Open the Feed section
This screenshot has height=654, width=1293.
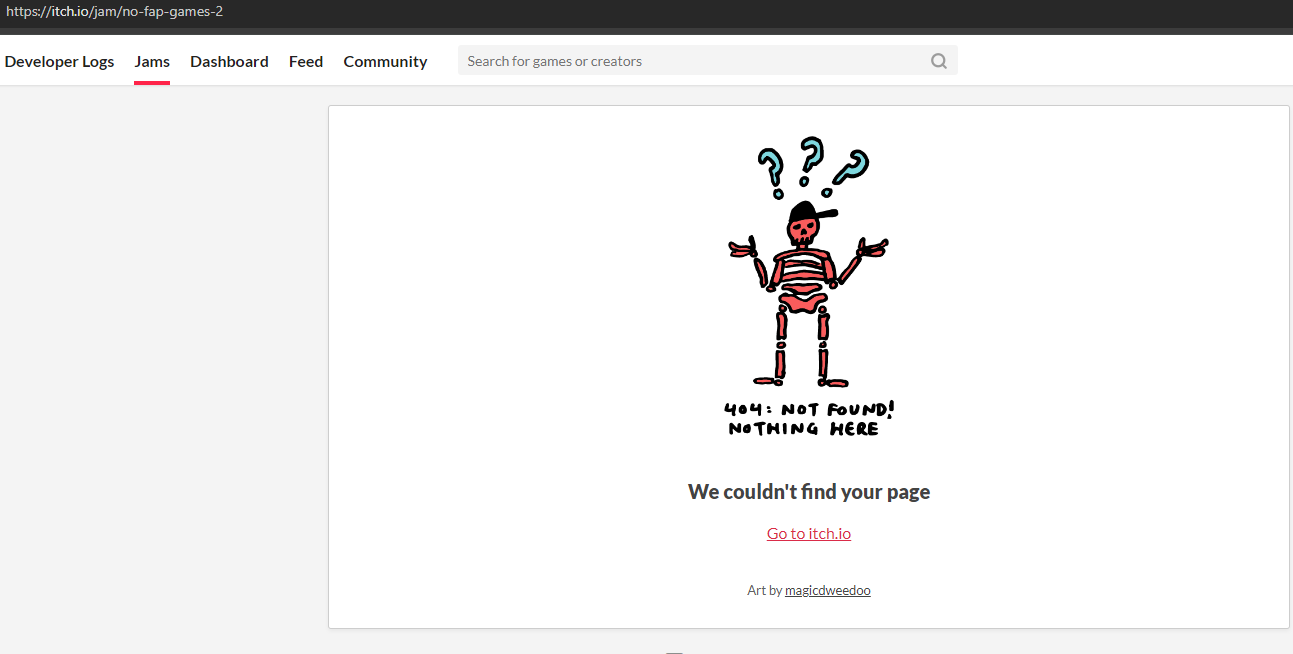pyautogui.click(x=306, y=61)
